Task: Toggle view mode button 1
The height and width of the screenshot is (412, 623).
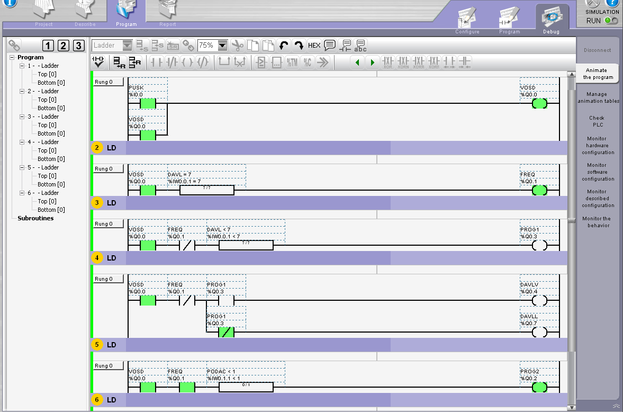Action: pos(48,45)
